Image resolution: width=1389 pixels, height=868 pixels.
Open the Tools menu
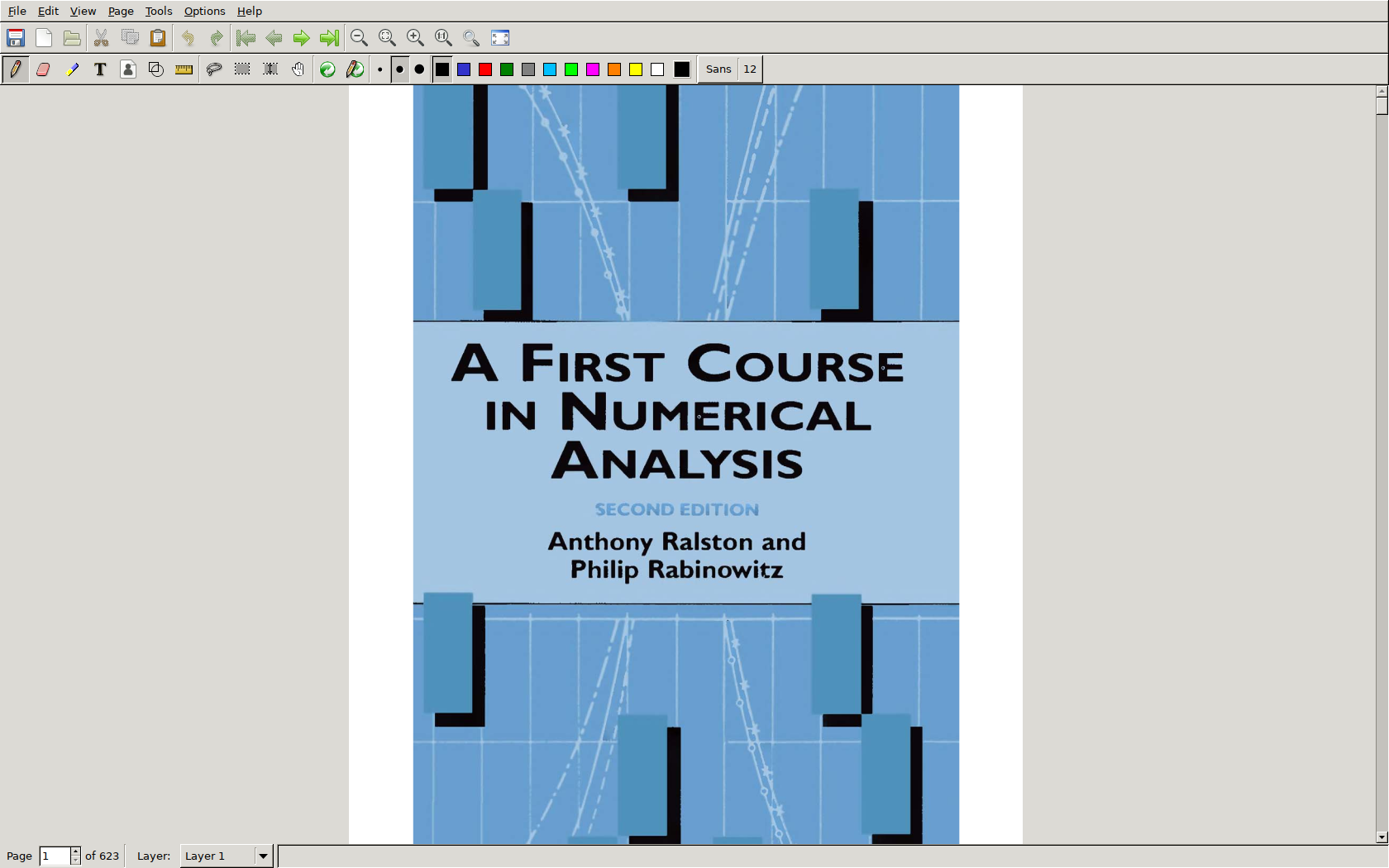click(x=158, y=11)
